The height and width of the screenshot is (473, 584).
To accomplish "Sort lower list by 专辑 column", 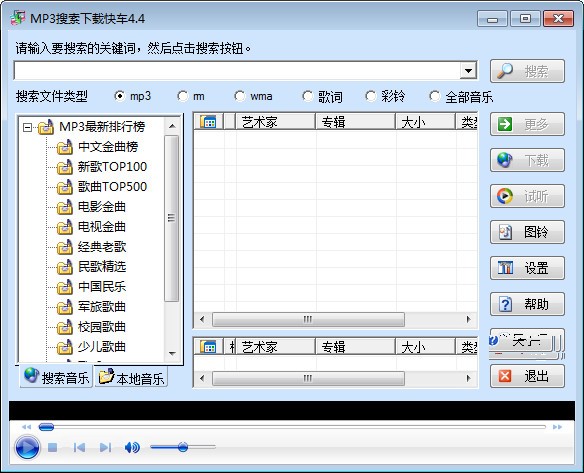I will click(x=355, y=347).
